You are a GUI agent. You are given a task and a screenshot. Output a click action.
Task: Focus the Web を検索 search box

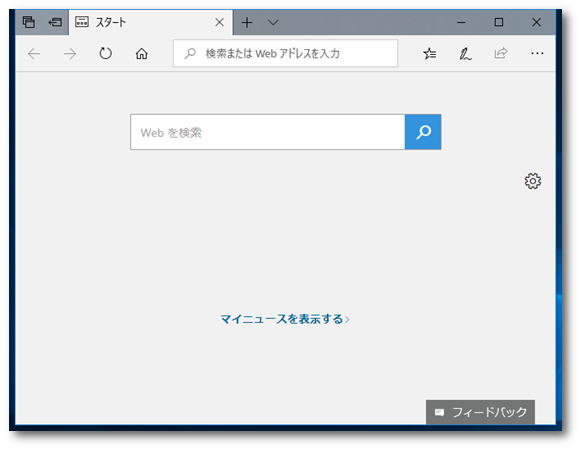[x=268, y=132]
